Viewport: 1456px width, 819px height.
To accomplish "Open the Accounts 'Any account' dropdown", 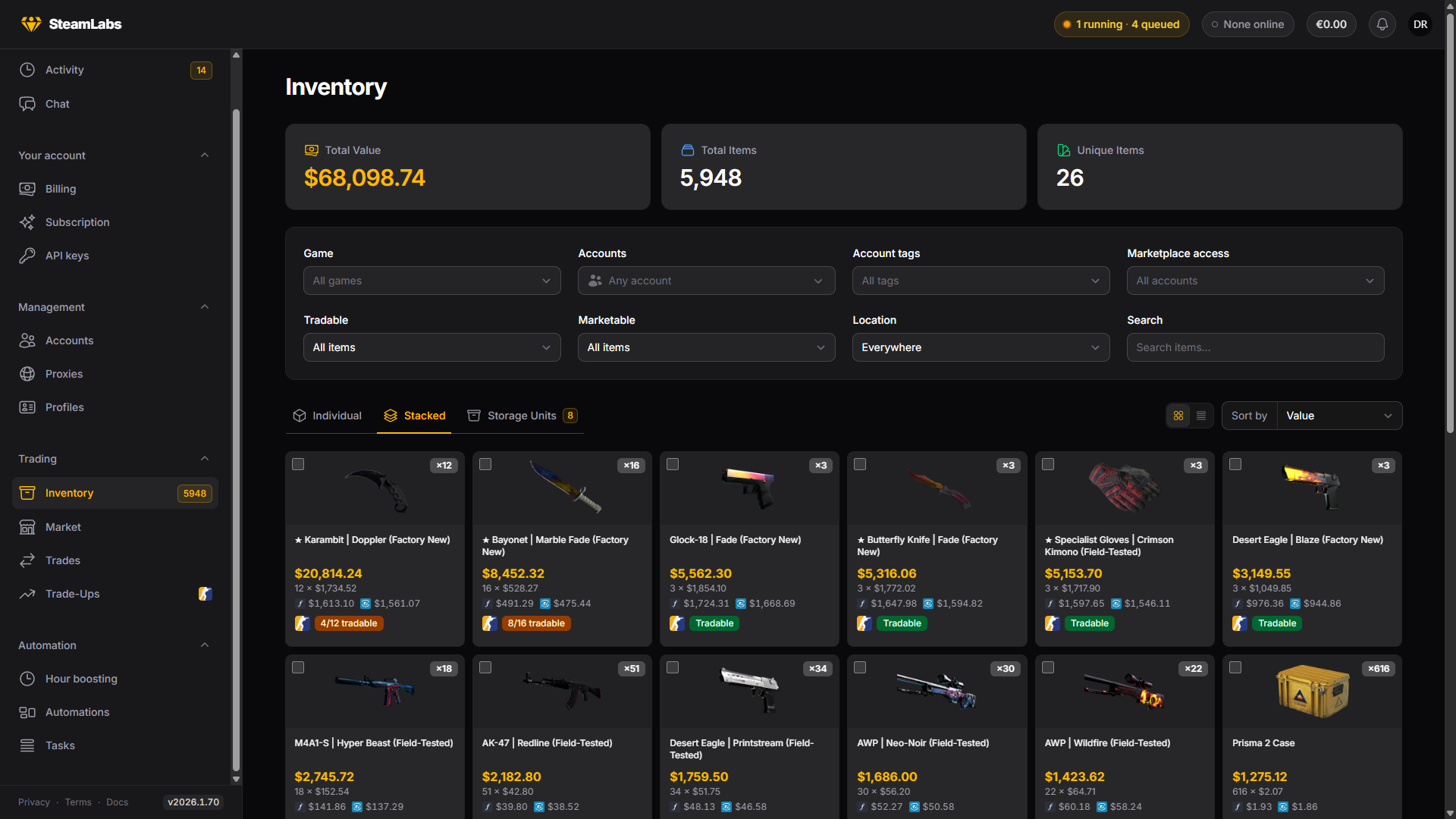I will click(707, 281).
